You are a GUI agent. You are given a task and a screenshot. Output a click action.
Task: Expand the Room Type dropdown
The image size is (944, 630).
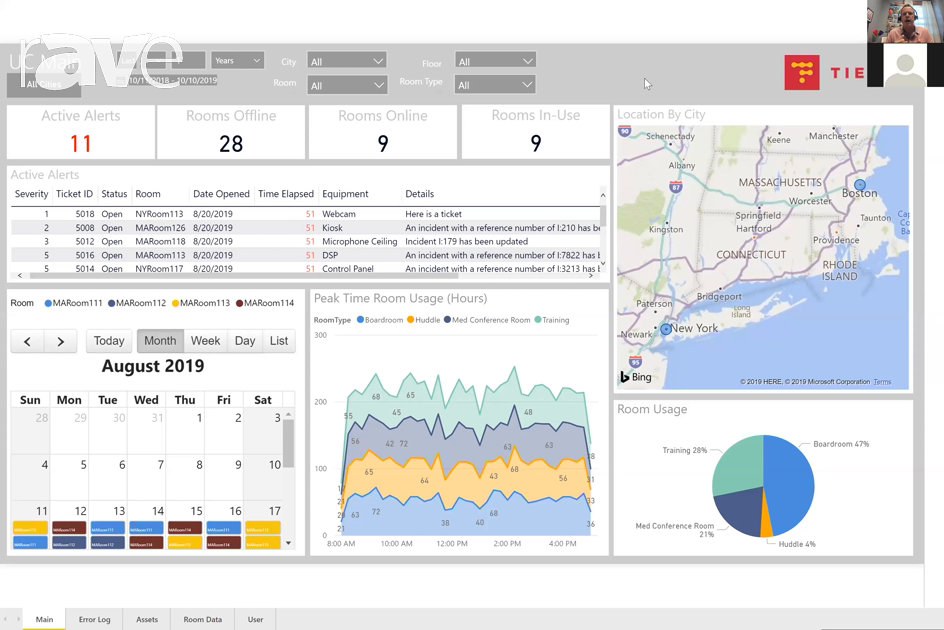pos(495,84)
